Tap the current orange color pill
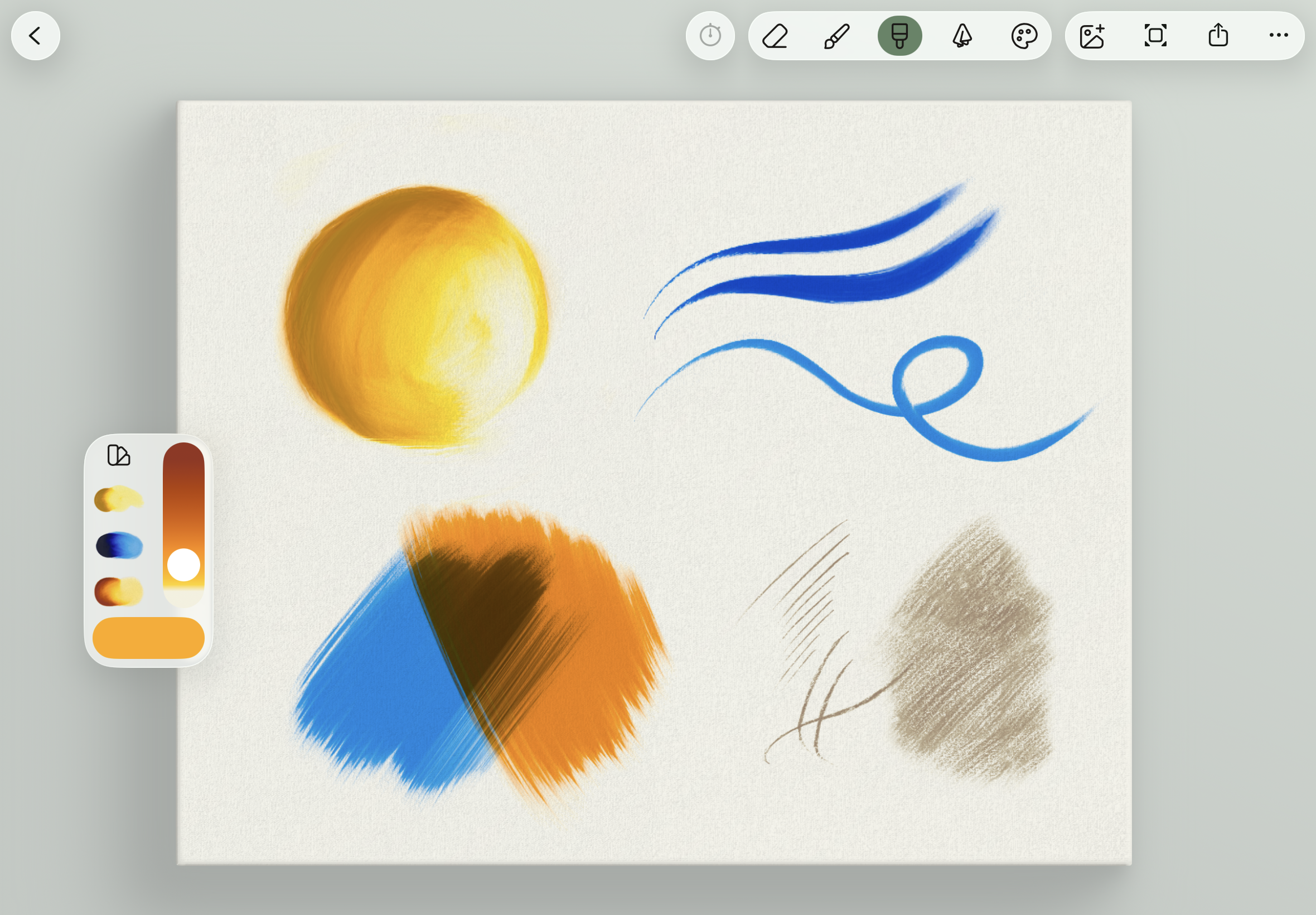 [148, 638]
